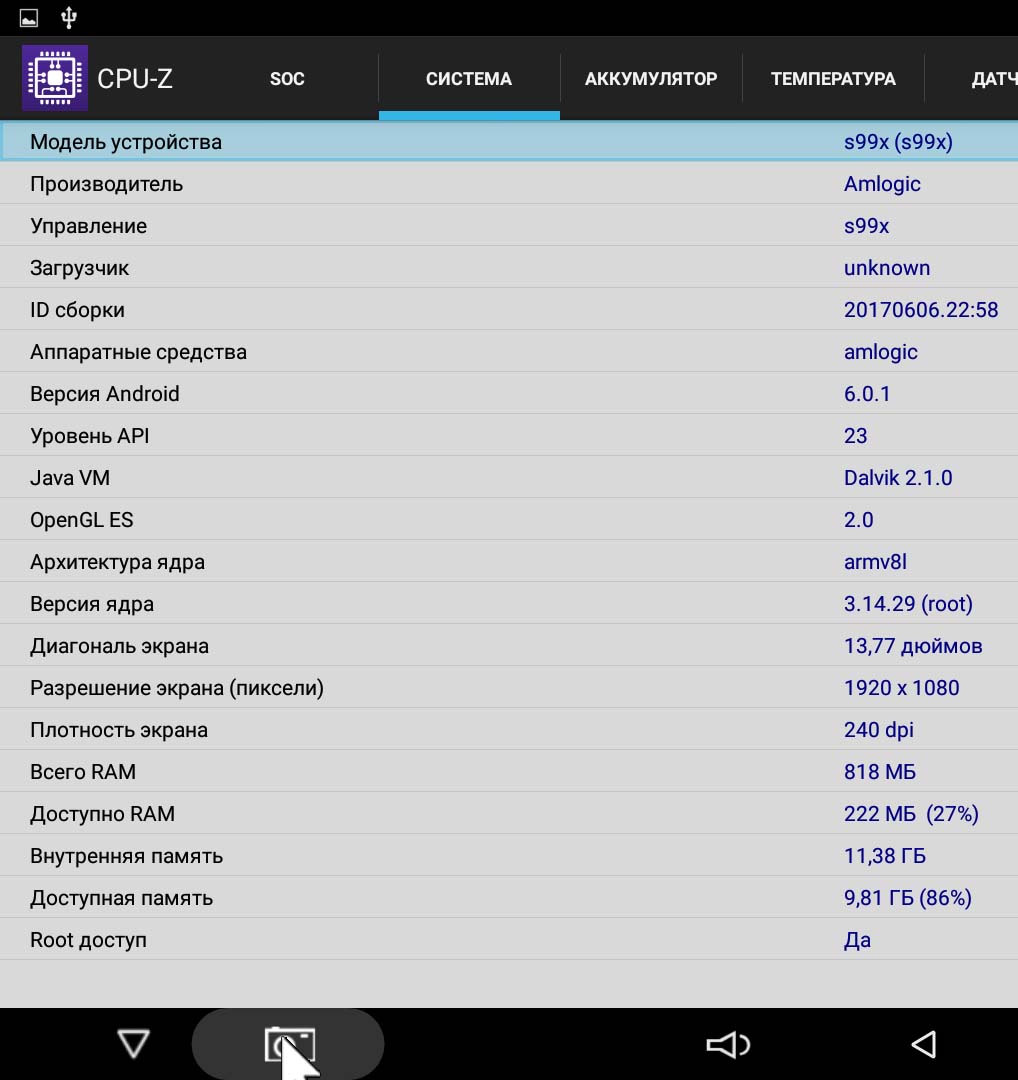Tap the screenshot capture icon in navigation bar
The width and height of the screenshot is (1018, 1080).
[x=288, y=1045]
